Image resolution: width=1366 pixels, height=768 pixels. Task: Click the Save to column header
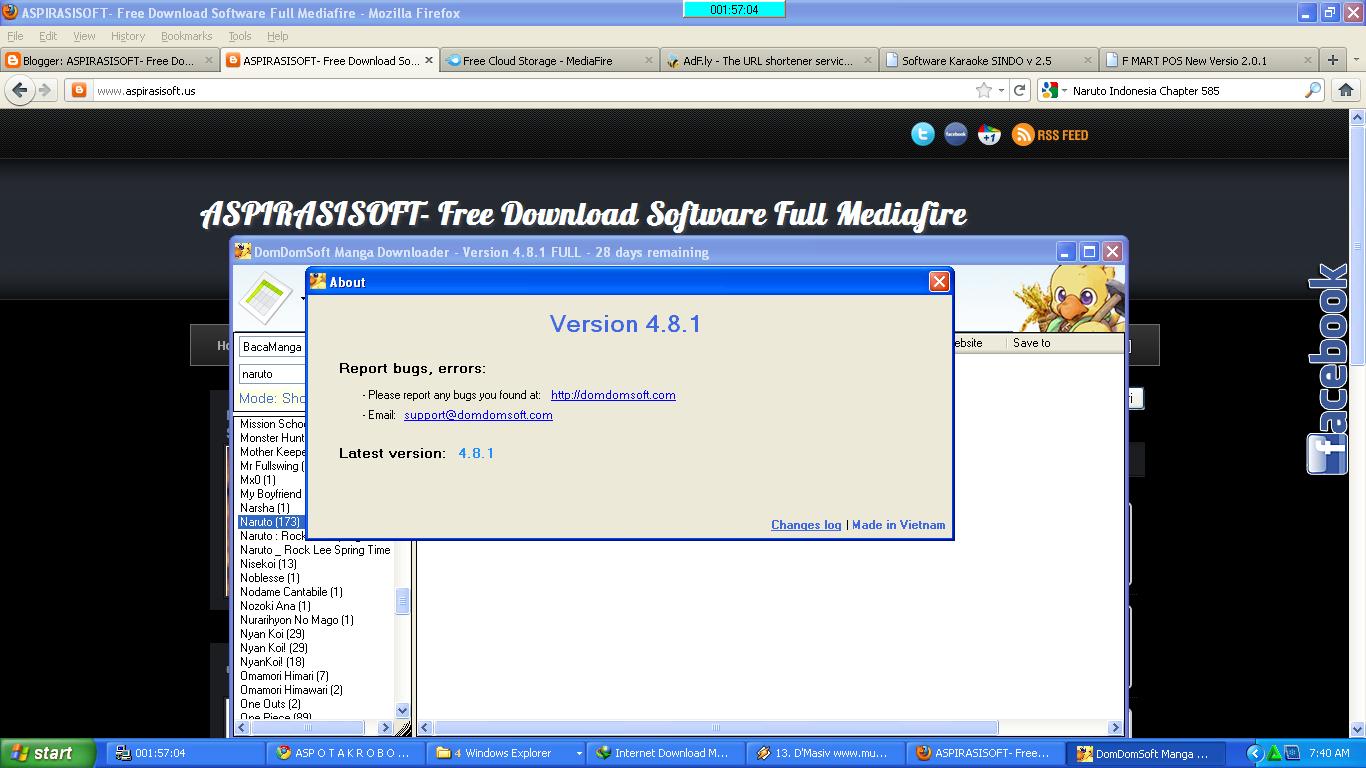pyautogui.click(x=1032, y=343)
